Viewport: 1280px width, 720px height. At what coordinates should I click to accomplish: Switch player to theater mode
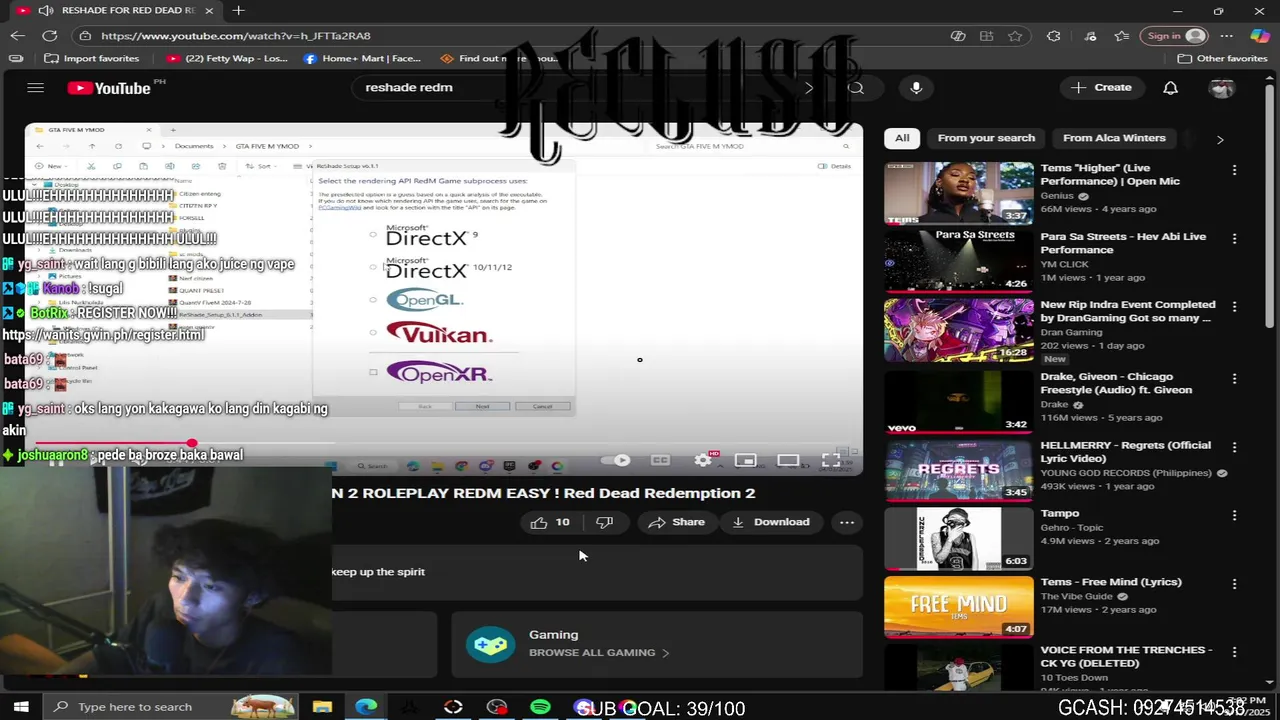[x=788, y=460]
